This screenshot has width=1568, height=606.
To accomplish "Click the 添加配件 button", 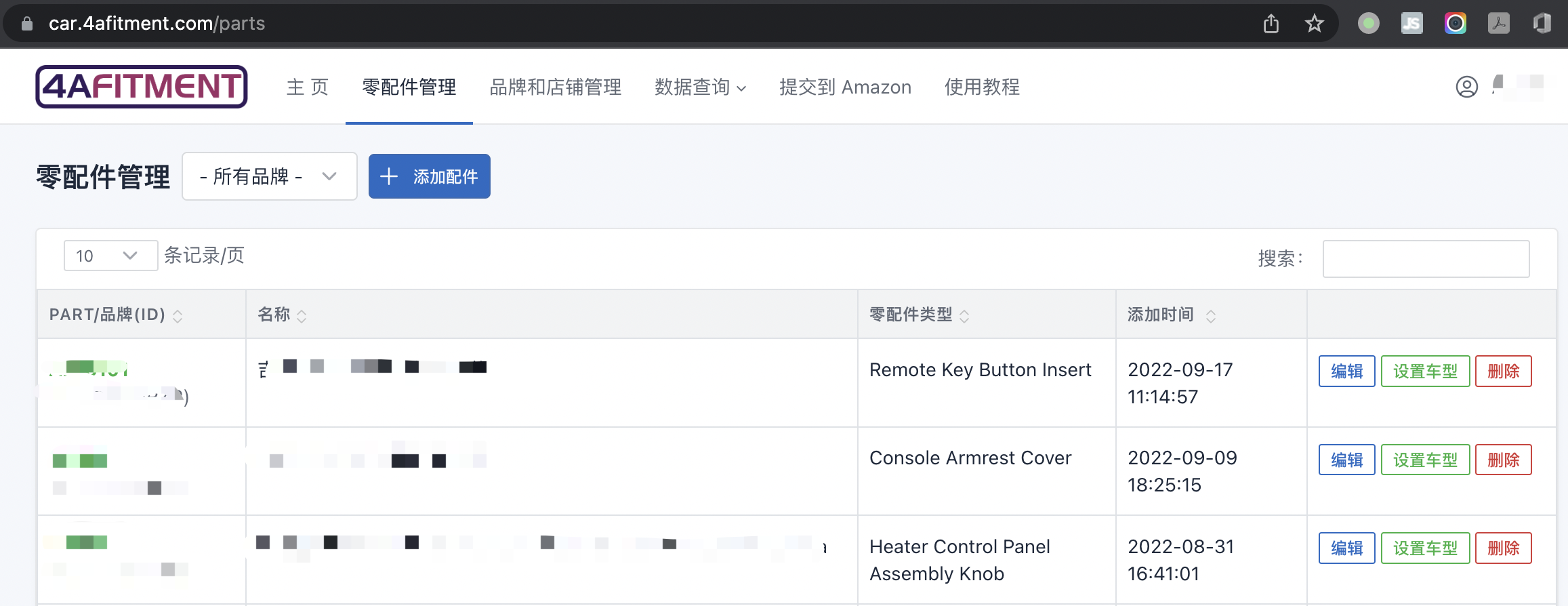I will click(429, 176).
